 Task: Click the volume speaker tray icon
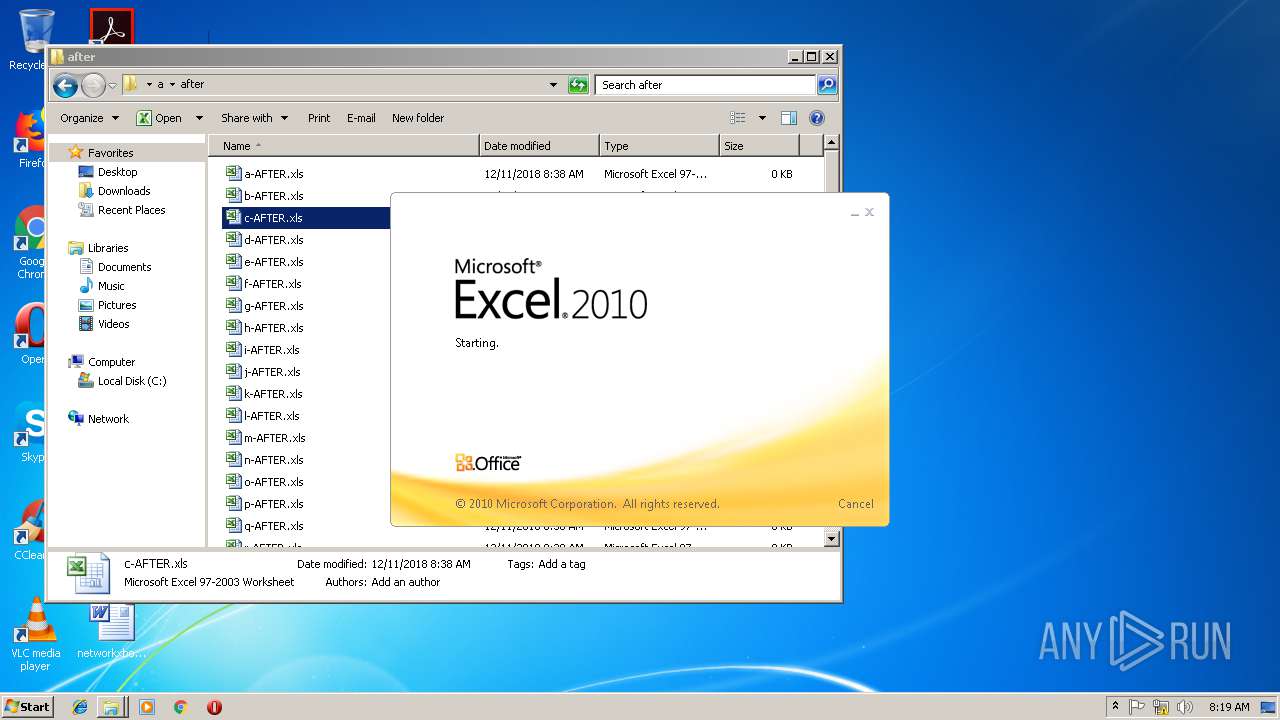[1185, 707]
